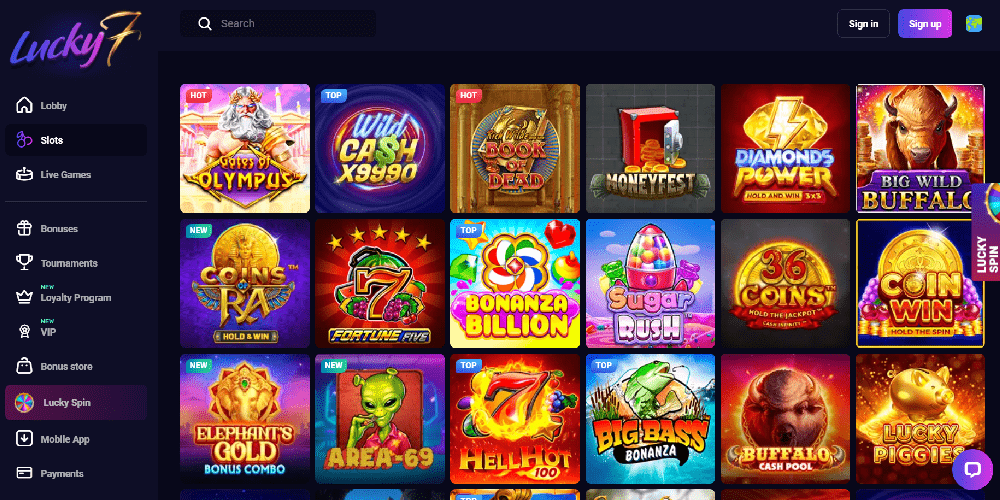Click the Bonus store bag icon
This screenshot has width=1000, height=500.
(24, 366)
